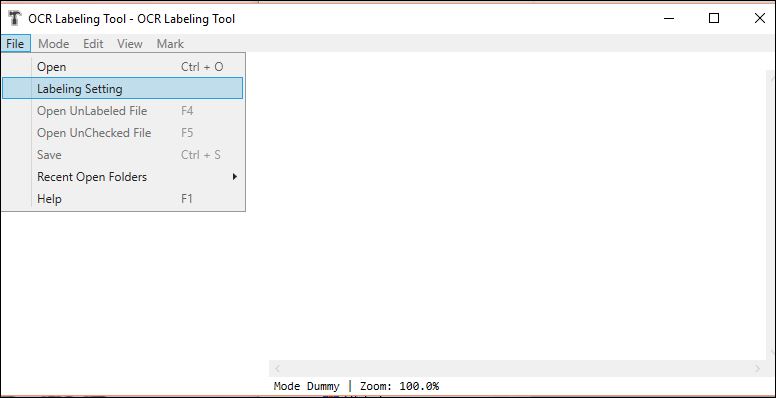Viewport: 776px width, 398px height.
Task: Open the View menu
Action: tap(130, 44)
